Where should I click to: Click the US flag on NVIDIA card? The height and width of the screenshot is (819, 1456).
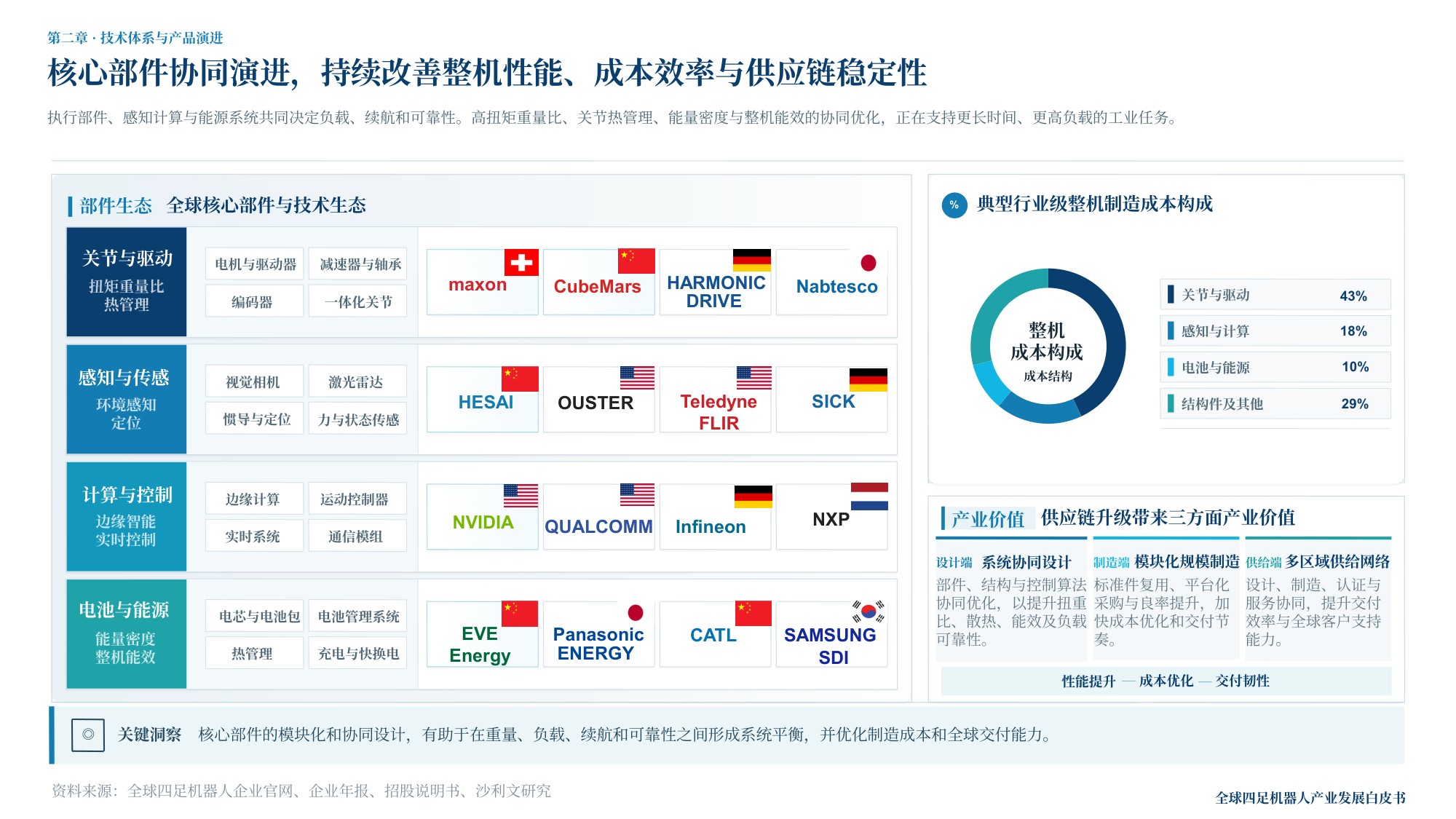pos(521,496)
